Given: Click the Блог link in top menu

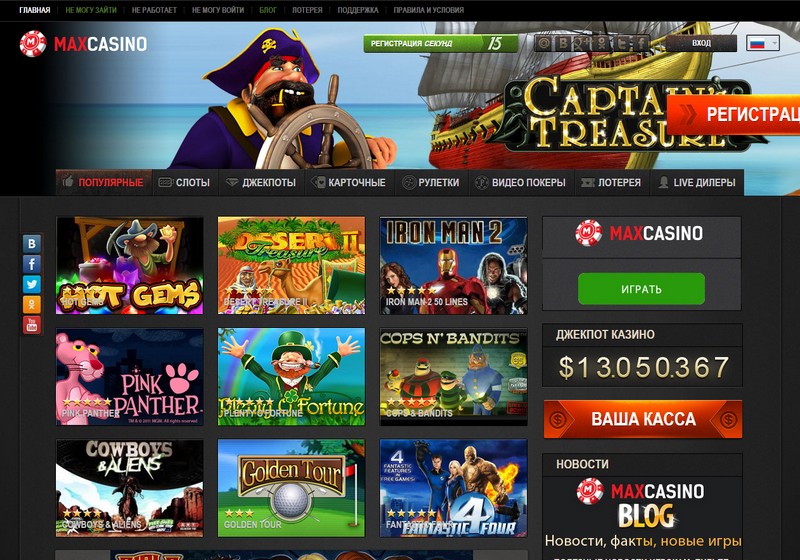Looking at the screenshot, I should [x=268, y=10].
